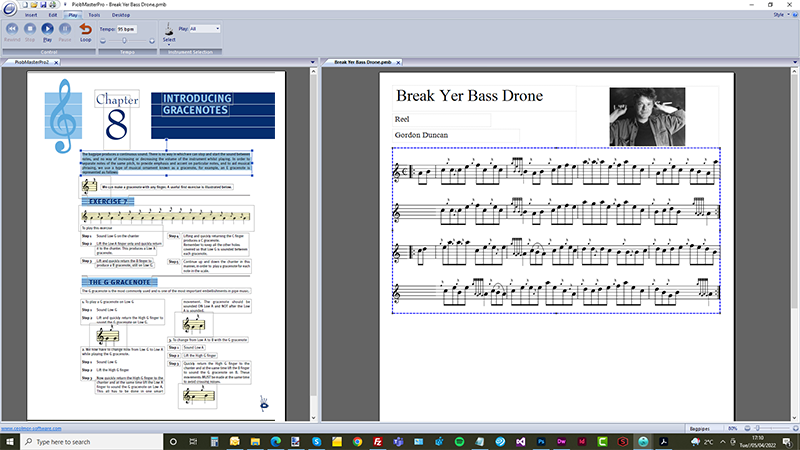Click the Rewind playback button

click(12, 32)
